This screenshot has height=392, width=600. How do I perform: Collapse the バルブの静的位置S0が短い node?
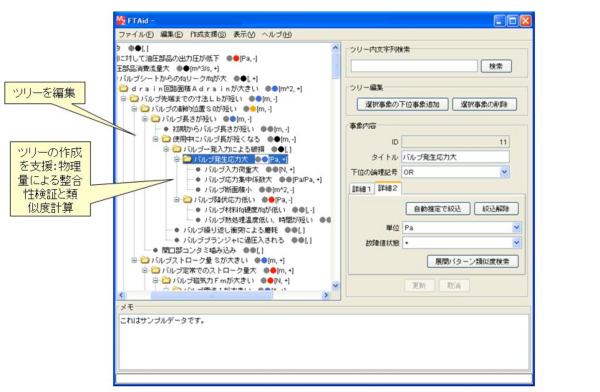pyautogui.click(x=134, y=109)
